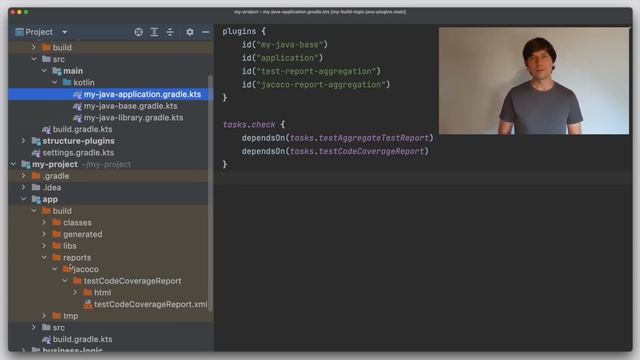The height and width of the screenshot is (360, 640).
Task: Collapse the src folder under build-logic
Action: 34,59
